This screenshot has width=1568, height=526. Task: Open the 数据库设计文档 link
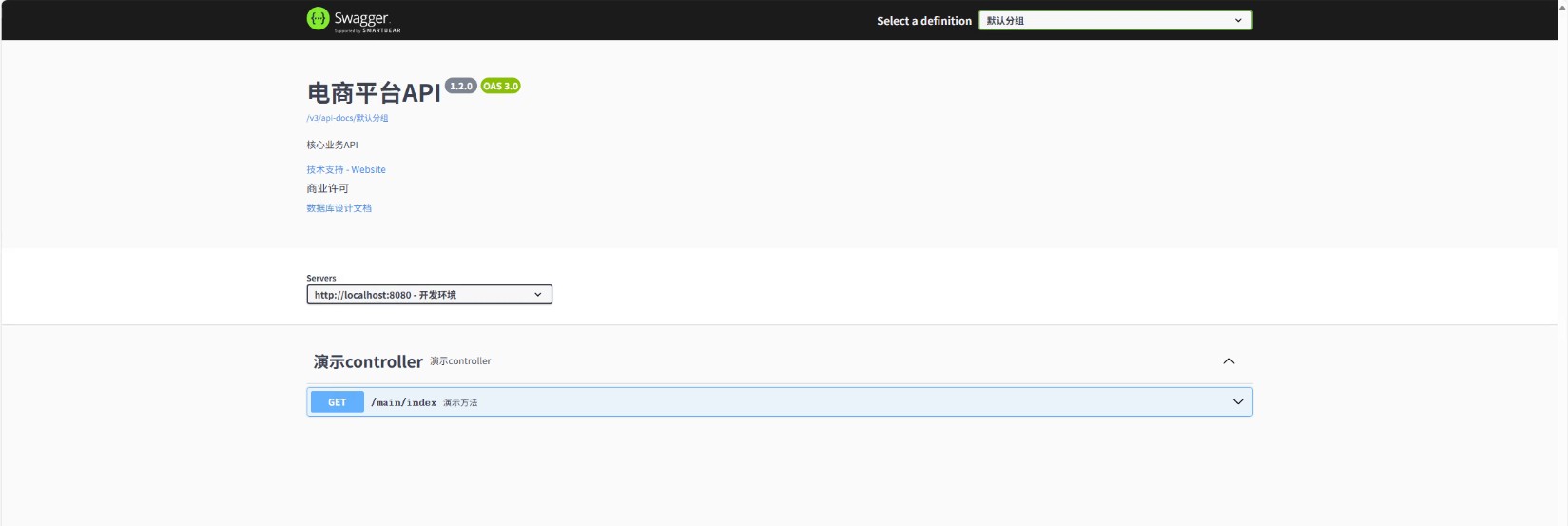tap(339, 208)
